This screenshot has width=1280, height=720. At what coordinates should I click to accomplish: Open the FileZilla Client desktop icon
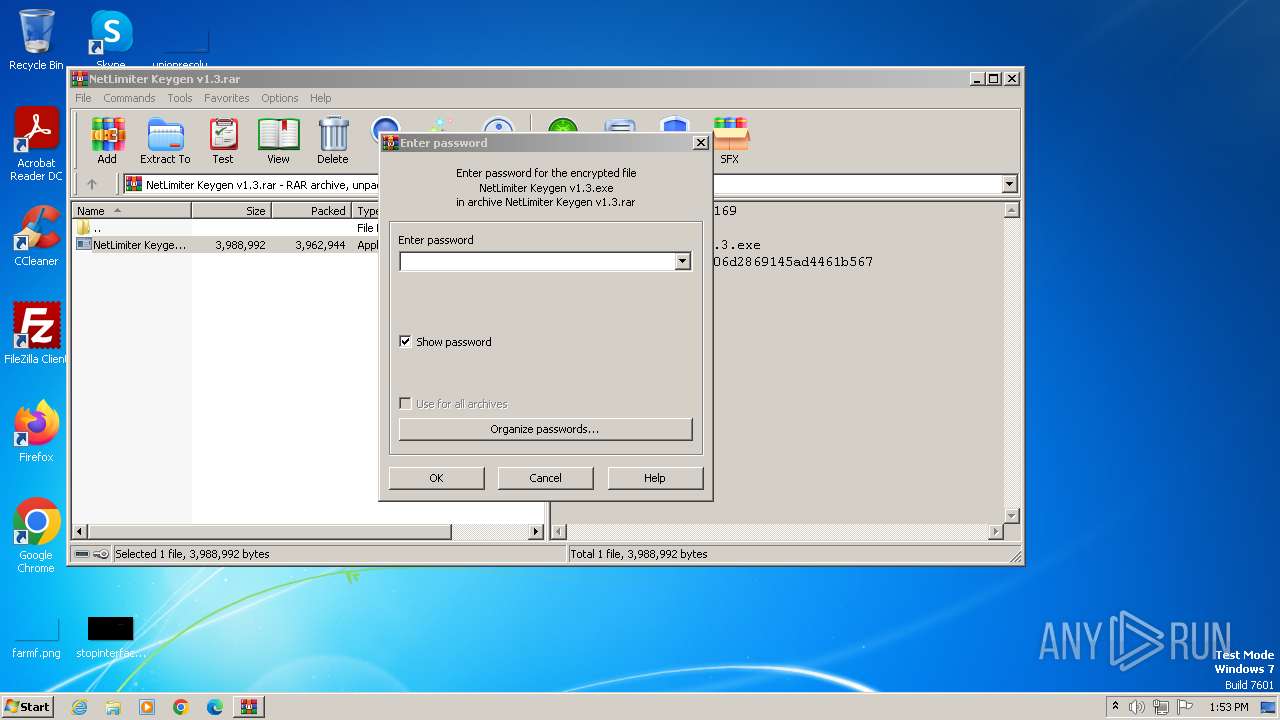click(x=36, y=333)
